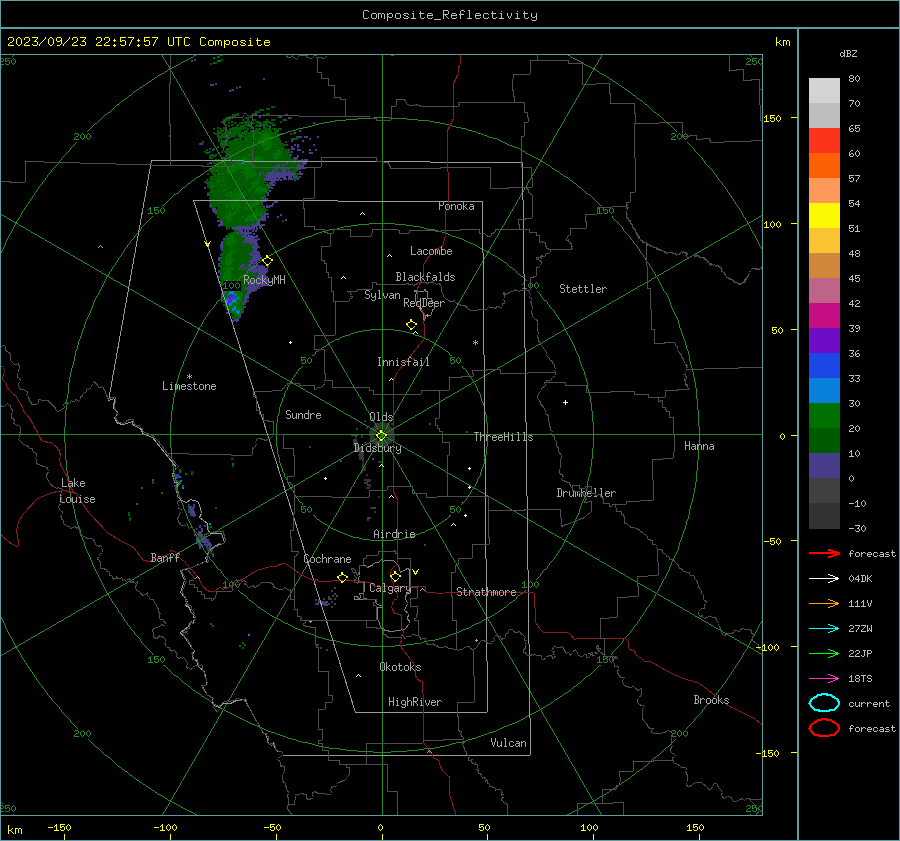Click the asterisk marker above Limestone
This screenshot has width=900, height=841.
click(x=189, y=377)
